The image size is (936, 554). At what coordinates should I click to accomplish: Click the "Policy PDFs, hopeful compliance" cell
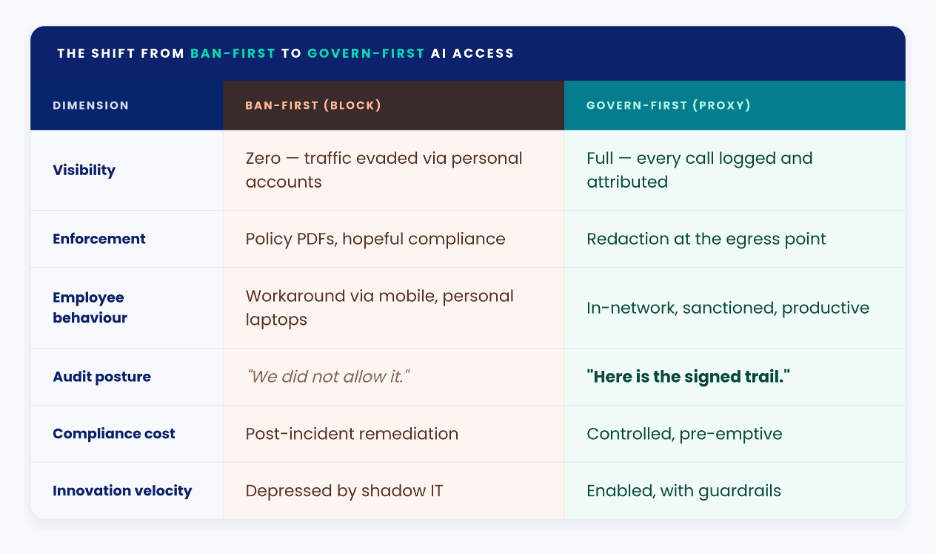tap(375, 239)
